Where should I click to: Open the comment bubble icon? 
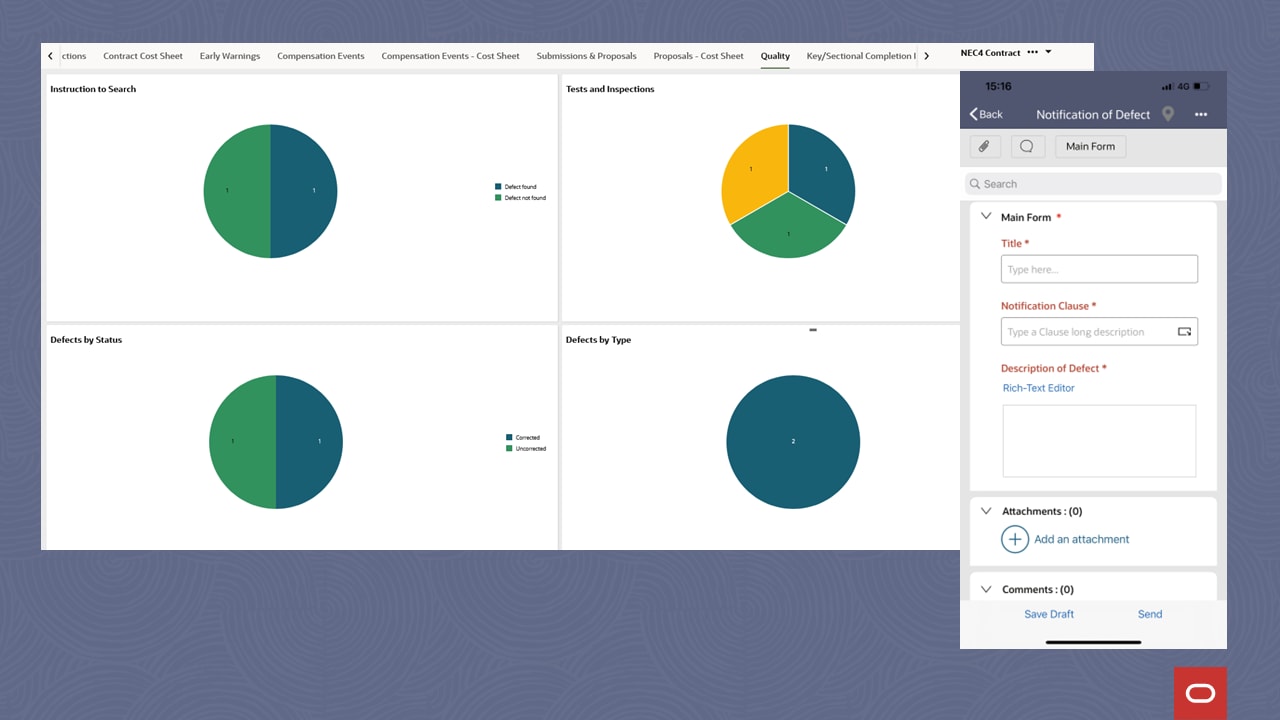click(x=1027, y=146)
